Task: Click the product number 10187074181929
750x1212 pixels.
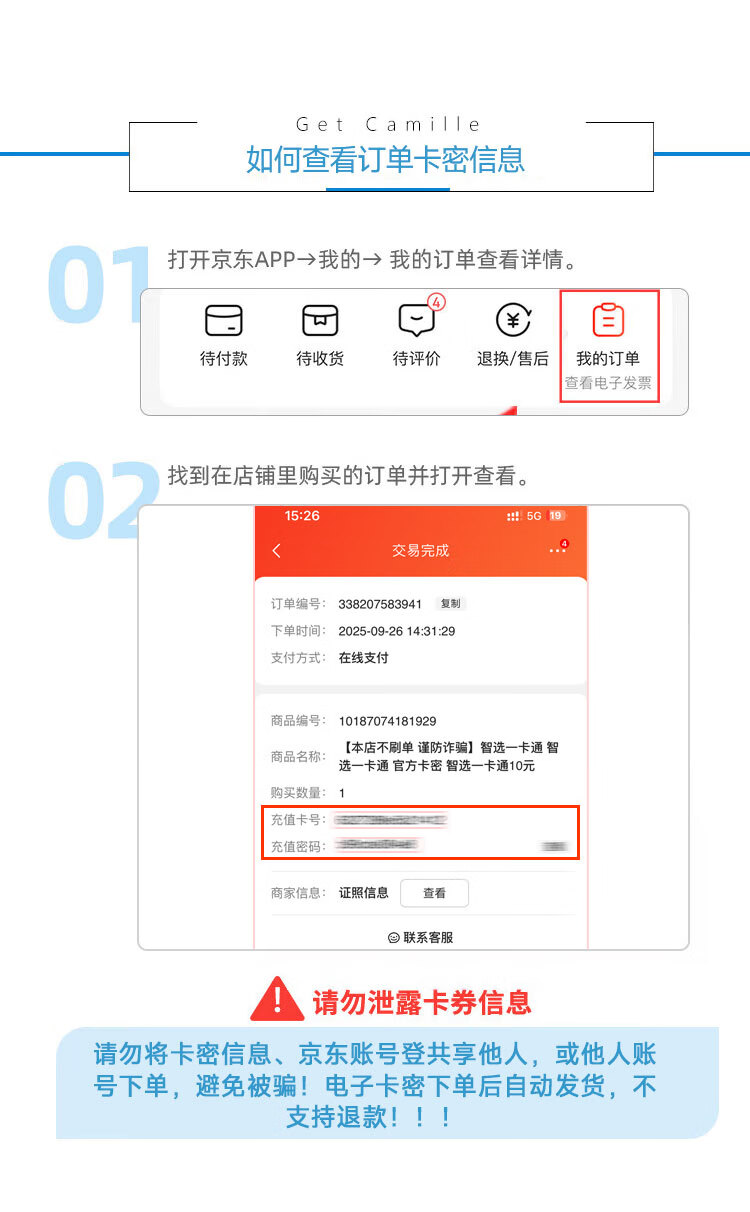Action: click(x=387, y=721)
